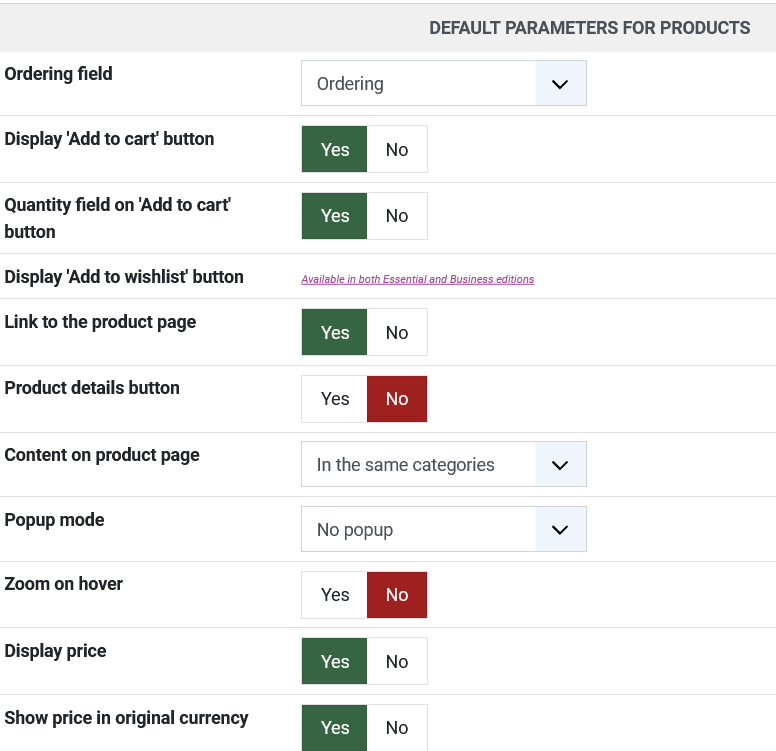The height and width of the screenshot is (751, 776).
Task: Click the No popup chevron arrow
Action: 560,530
